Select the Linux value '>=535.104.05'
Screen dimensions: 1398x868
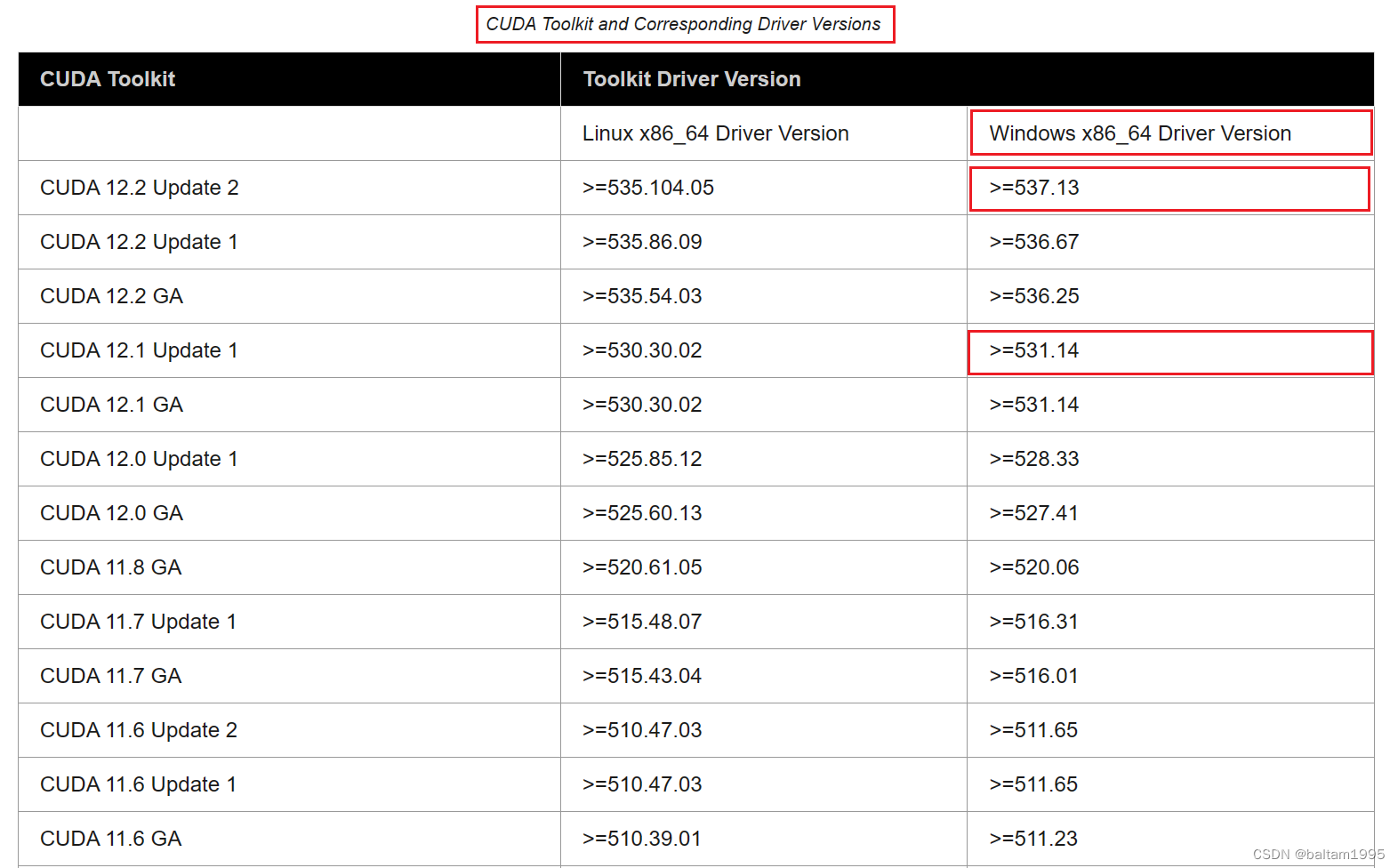[x=648, y=188]
